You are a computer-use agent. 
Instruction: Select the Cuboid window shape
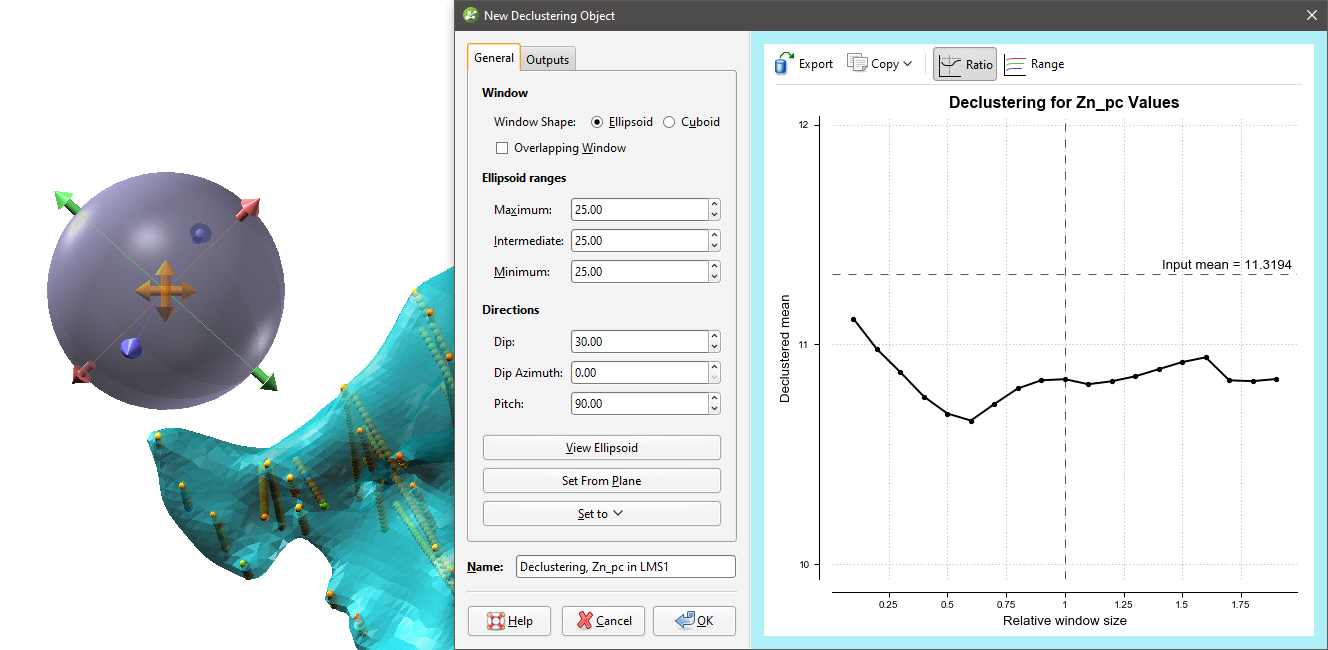coord(668,121)
